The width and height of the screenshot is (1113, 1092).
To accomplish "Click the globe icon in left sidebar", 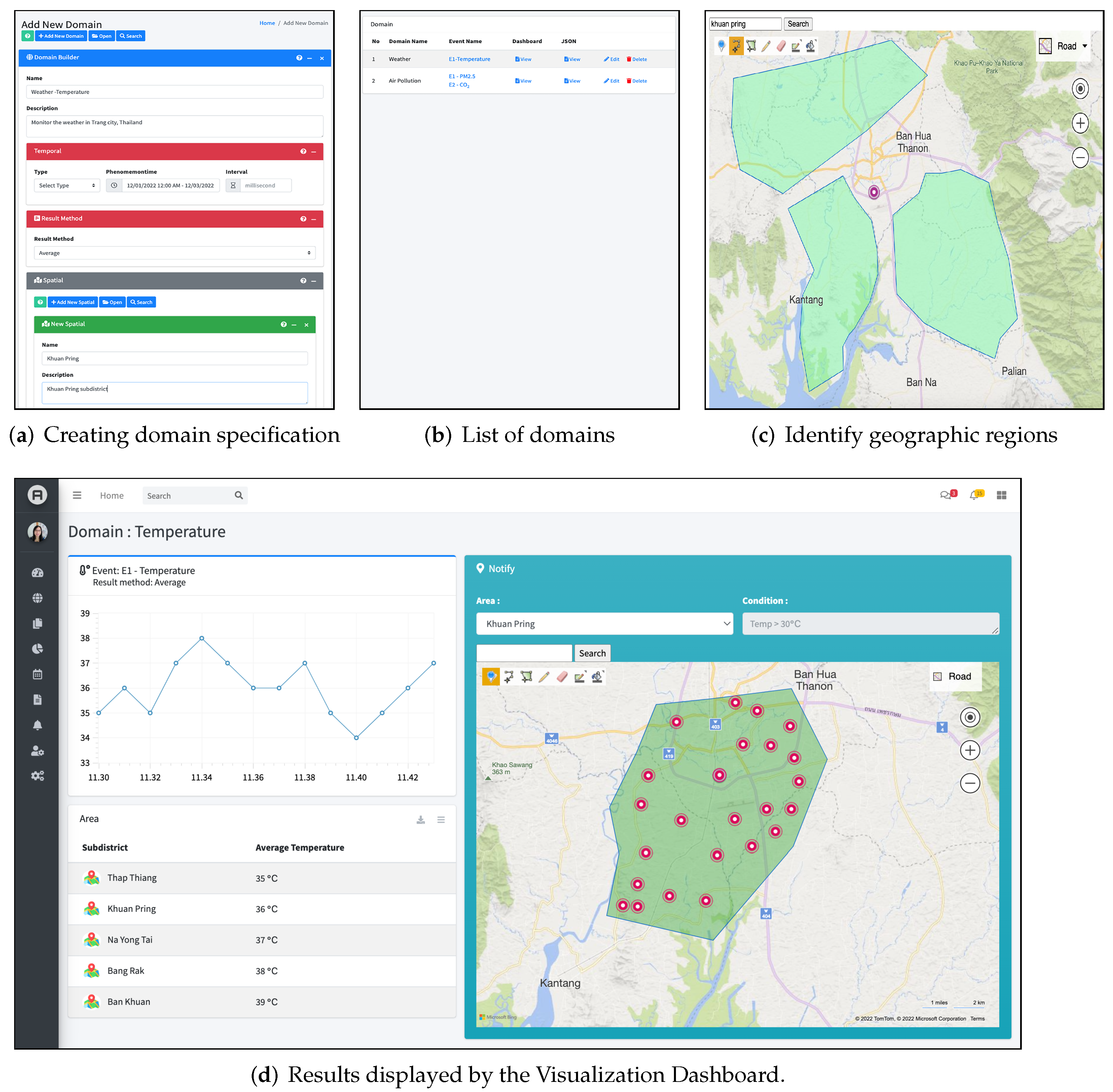I will (37, 598).
